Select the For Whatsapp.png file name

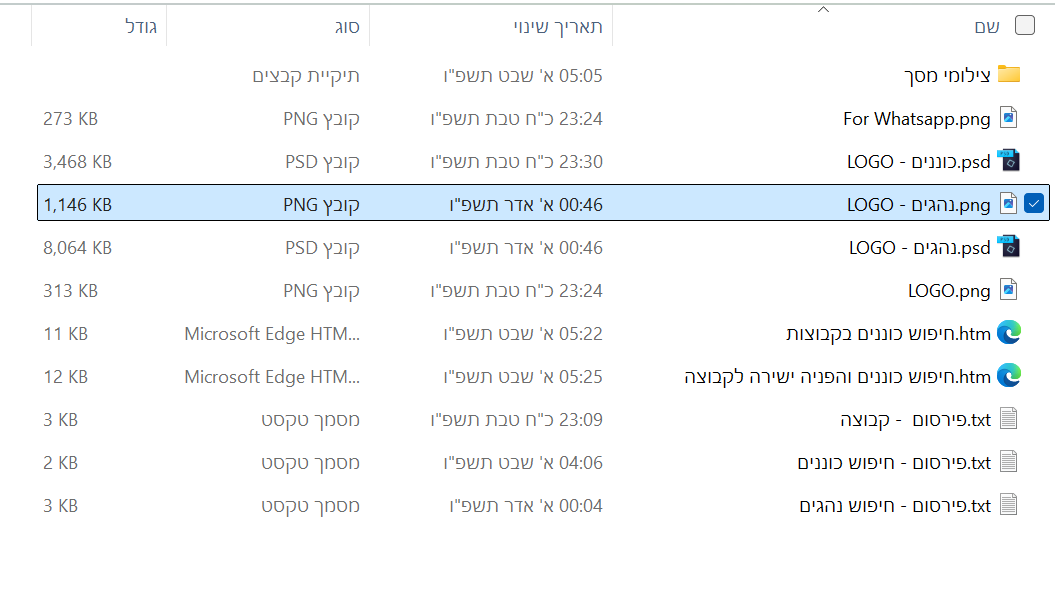[915, 117]
